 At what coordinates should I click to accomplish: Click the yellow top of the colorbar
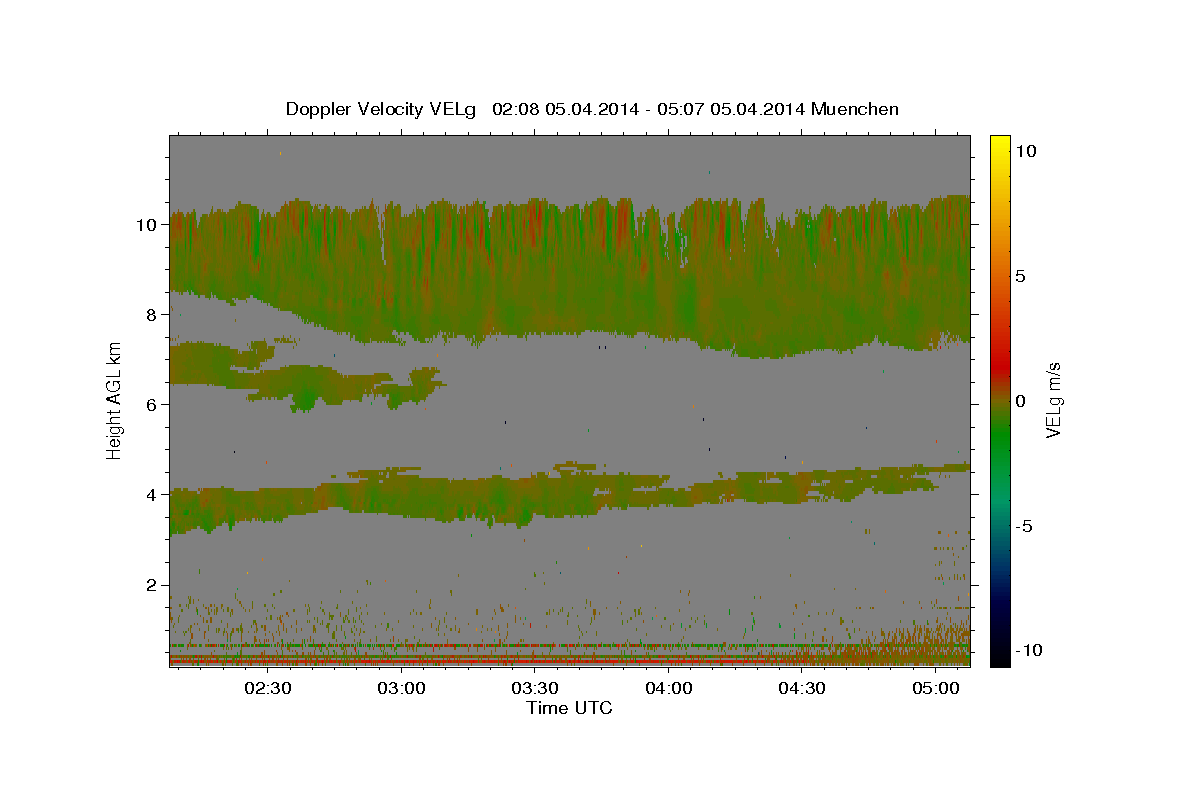coord(1000,145)
